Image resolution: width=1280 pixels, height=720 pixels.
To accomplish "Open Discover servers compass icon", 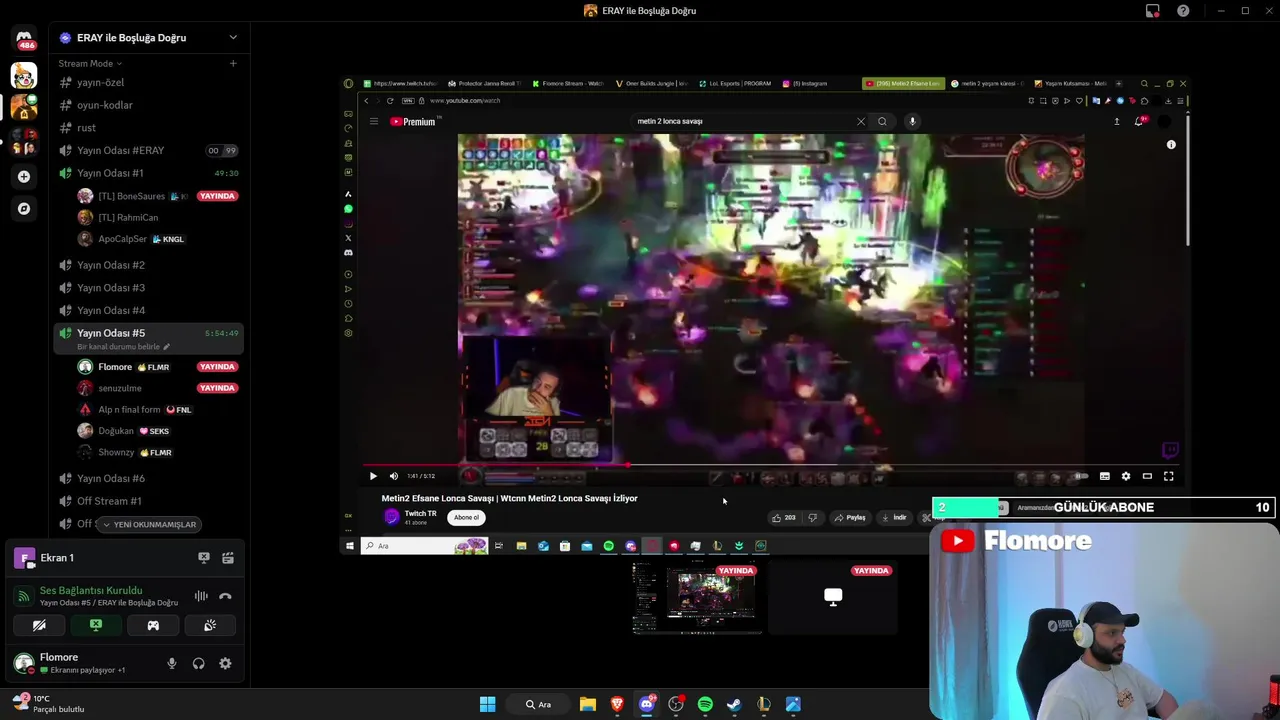I will point(24,209).
